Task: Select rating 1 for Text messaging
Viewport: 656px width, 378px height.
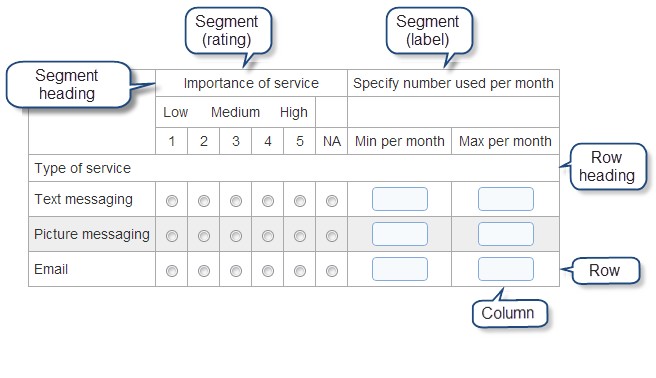Action: (x=172, y=201)
